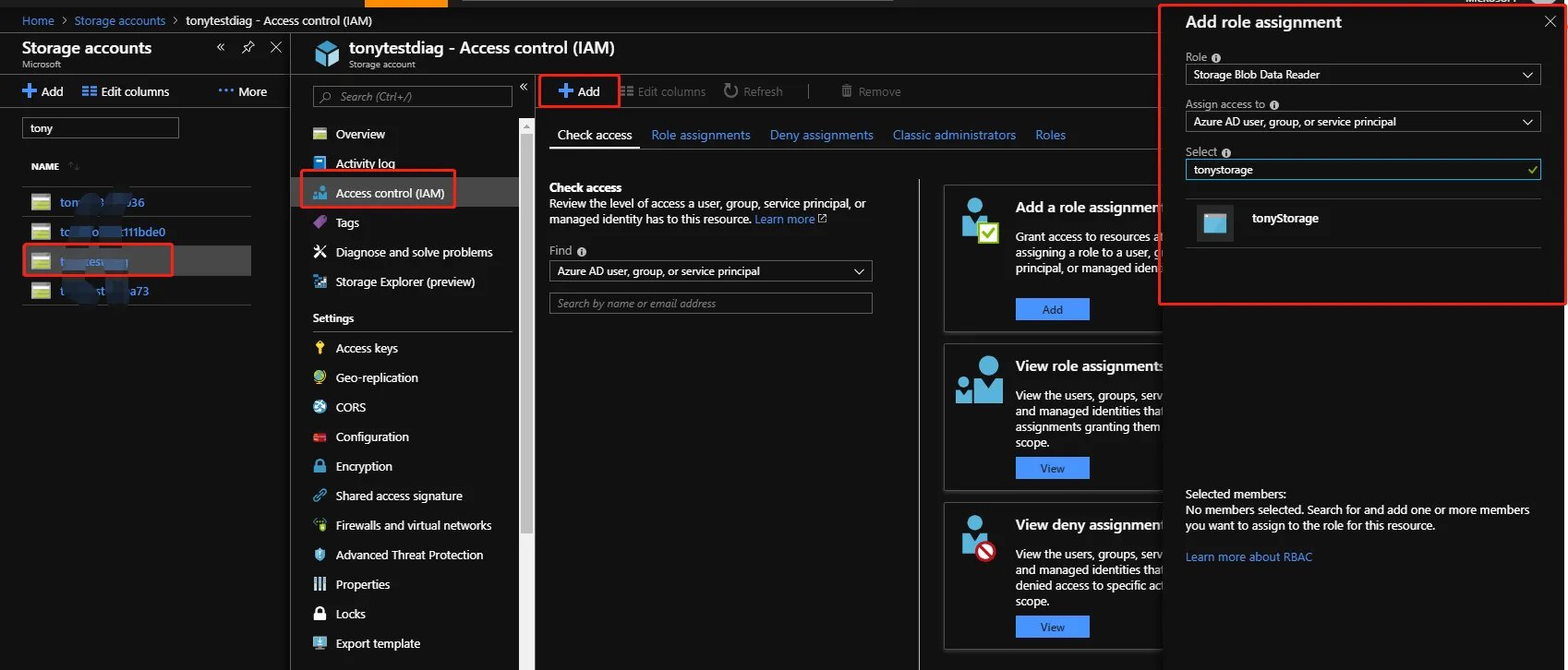The image size is (1568, 670).
Task: Click the Configuration toolbox icon
Action: pyautogui.click(x=320, y=437)
